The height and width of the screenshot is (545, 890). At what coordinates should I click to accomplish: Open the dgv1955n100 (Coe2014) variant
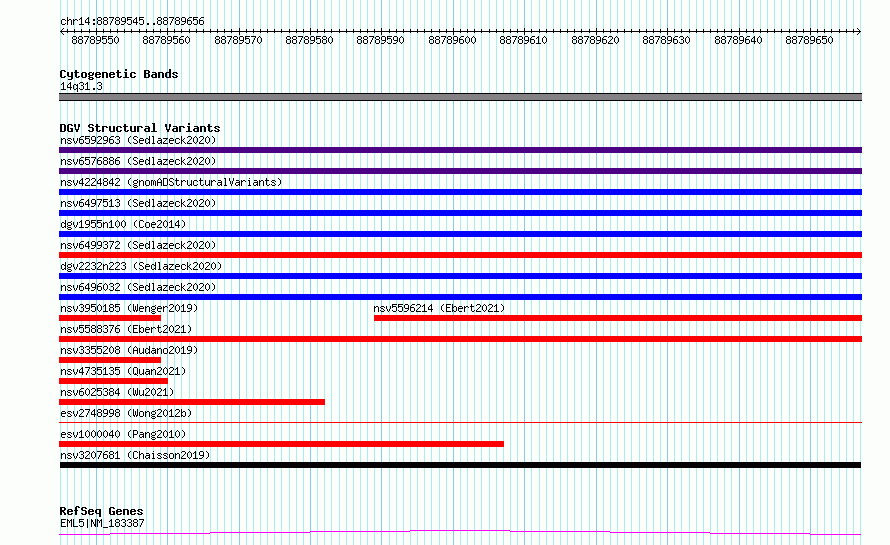tap(123, 224)
